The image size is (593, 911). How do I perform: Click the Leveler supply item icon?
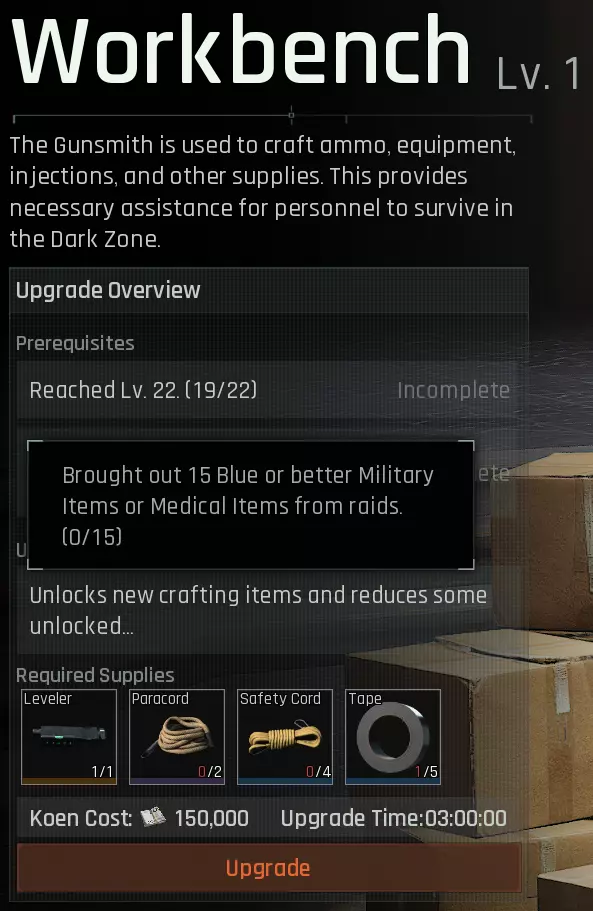click(x=69, y=737)
